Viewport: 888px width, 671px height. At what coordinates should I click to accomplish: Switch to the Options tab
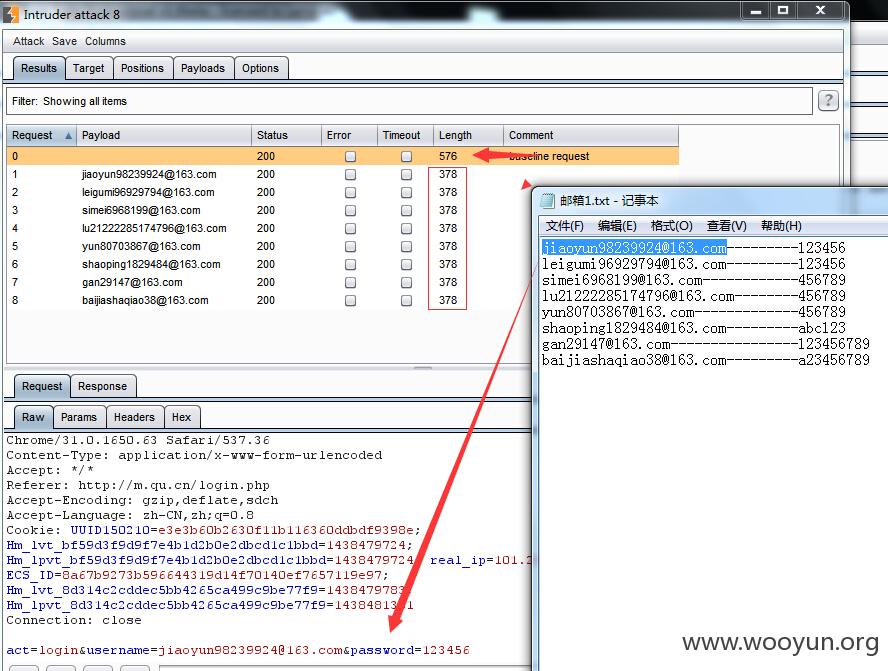click(x=261, y=69)
